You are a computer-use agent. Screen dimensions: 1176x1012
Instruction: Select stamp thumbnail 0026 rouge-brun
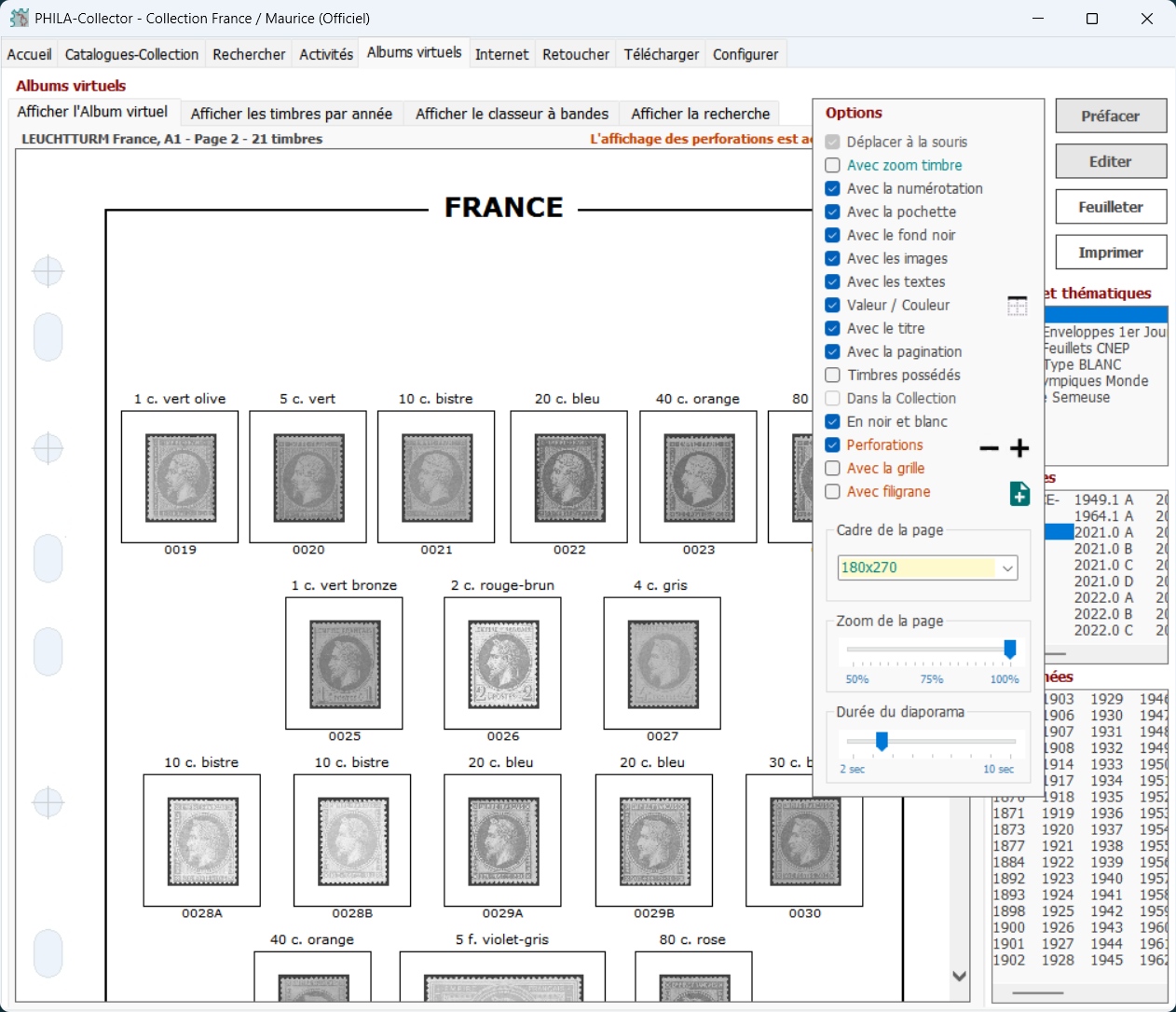click(502, 663)
